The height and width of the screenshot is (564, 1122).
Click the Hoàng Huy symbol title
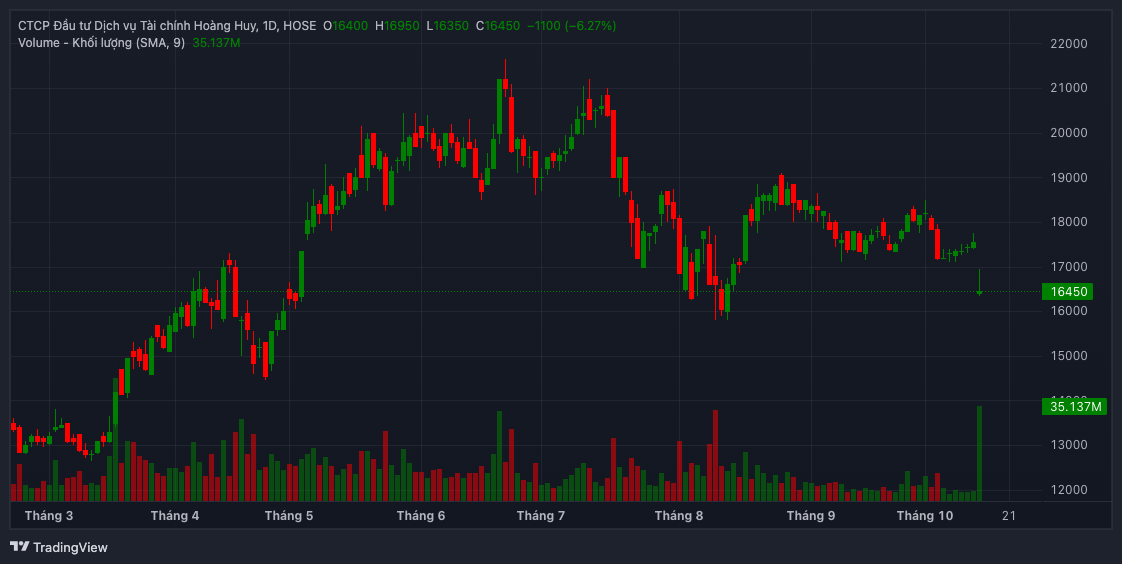[167, 25]
